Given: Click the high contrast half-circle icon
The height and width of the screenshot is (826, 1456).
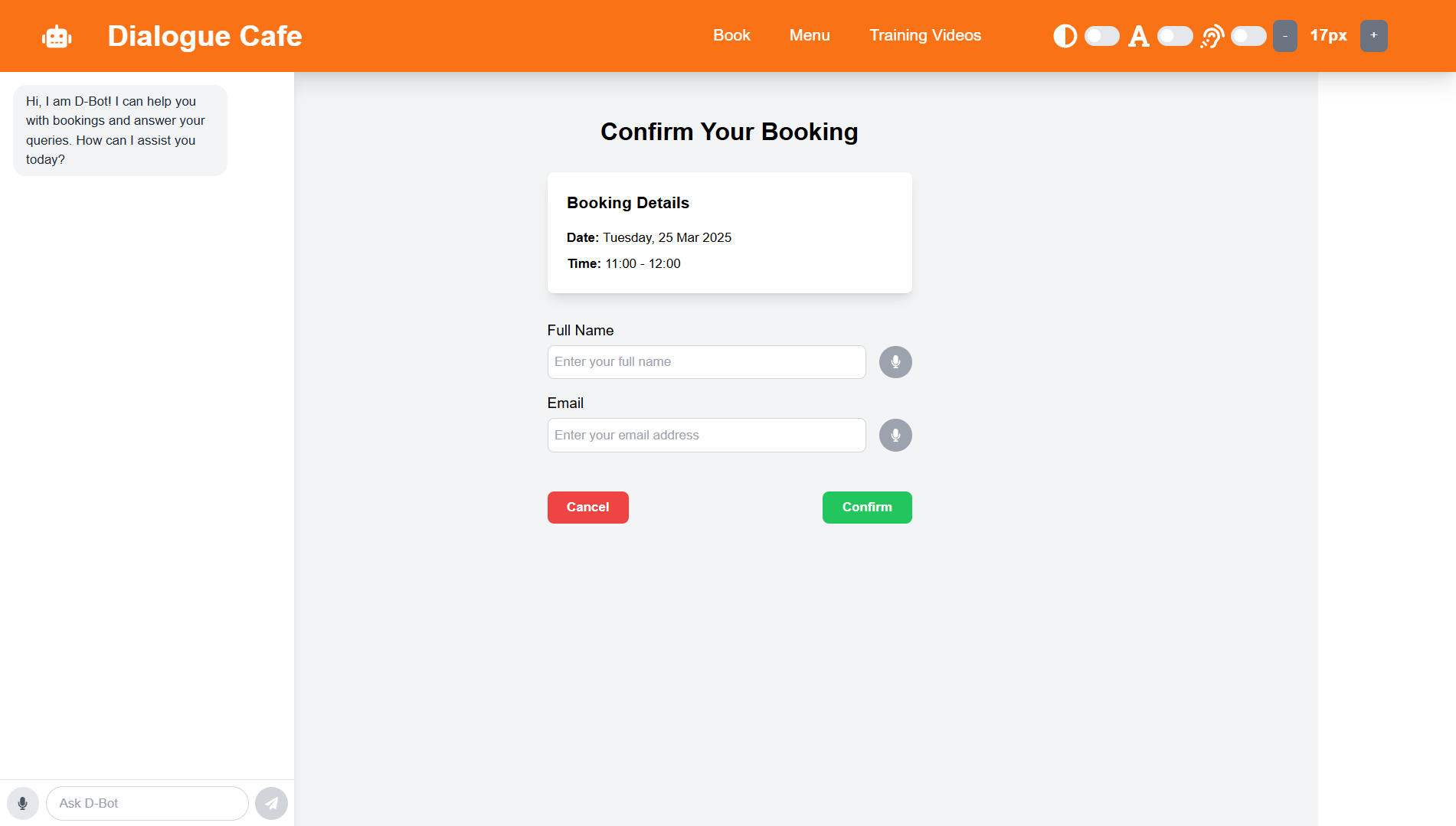Looking at the screenshot, I should tap(1065, 36).
